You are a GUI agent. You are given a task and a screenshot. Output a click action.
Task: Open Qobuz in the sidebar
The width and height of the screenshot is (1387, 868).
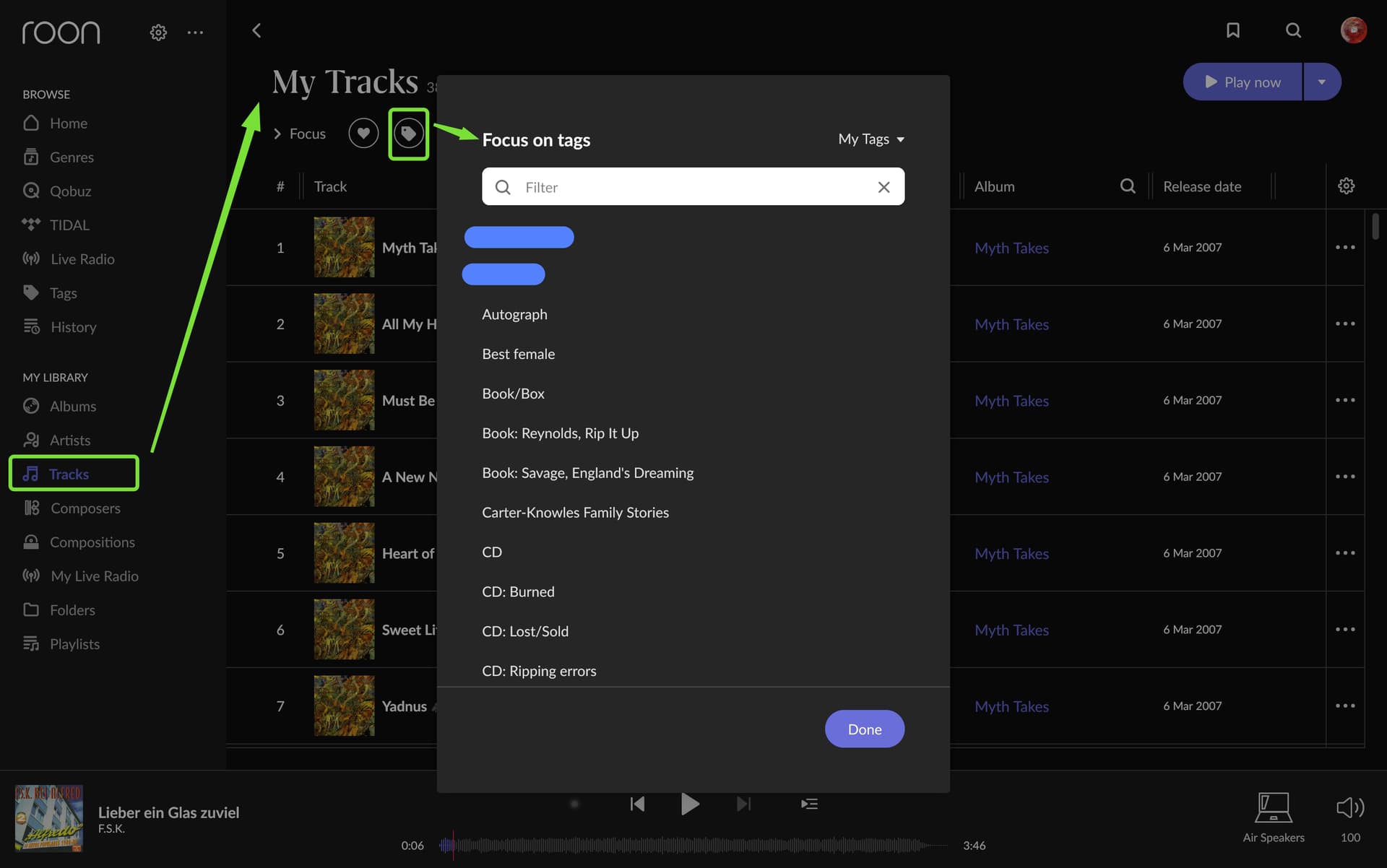(56, 191)
